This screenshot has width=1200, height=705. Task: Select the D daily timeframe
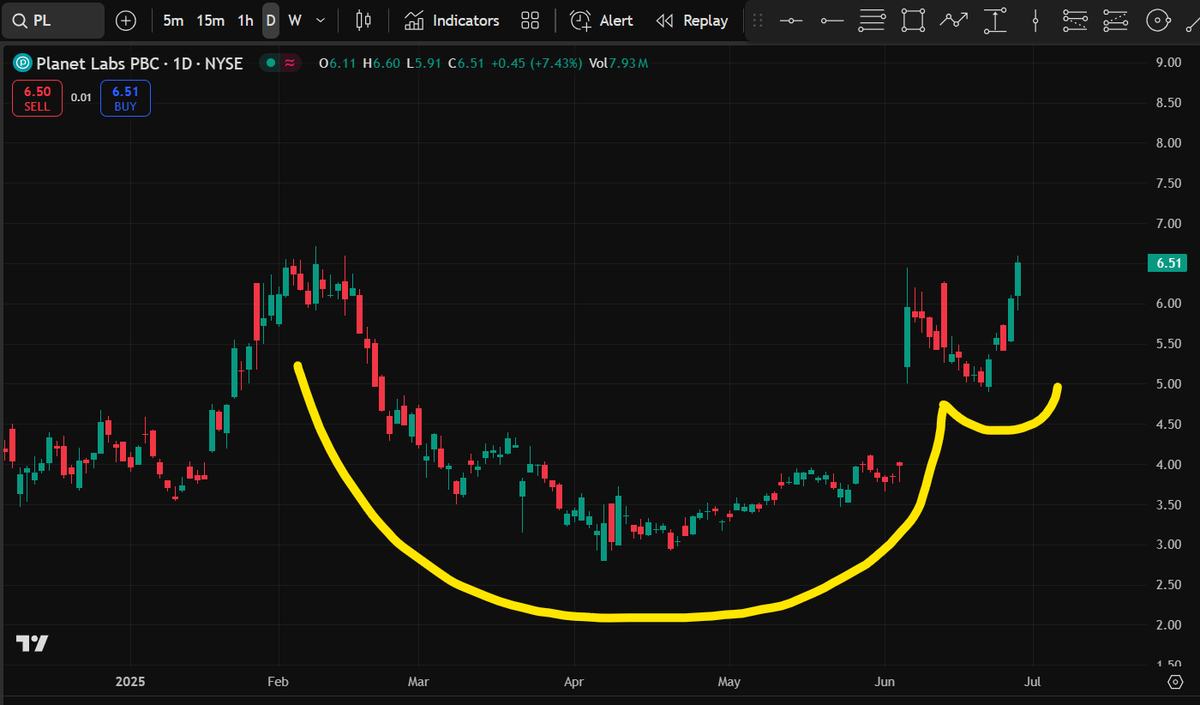coord(270,20)
